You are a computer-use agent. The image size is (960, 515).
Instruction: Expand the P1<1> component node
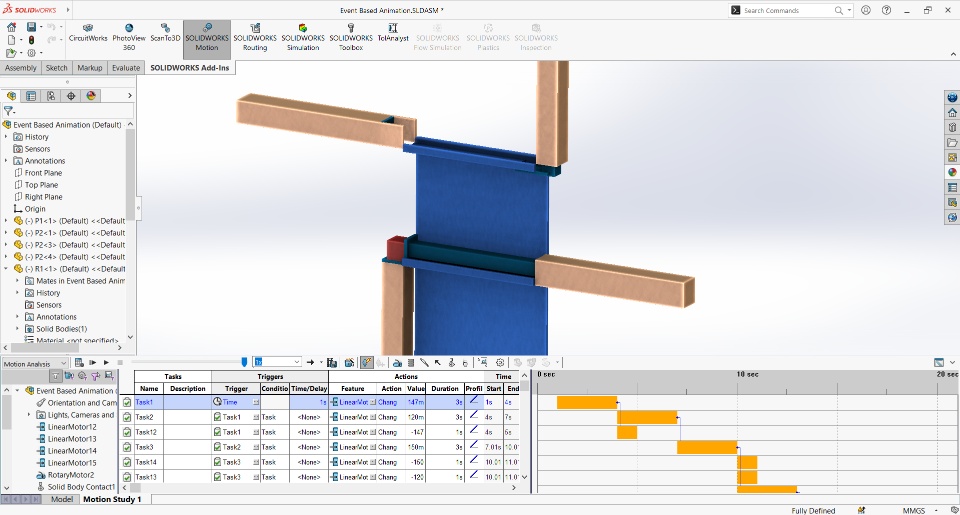click(6, 221)
